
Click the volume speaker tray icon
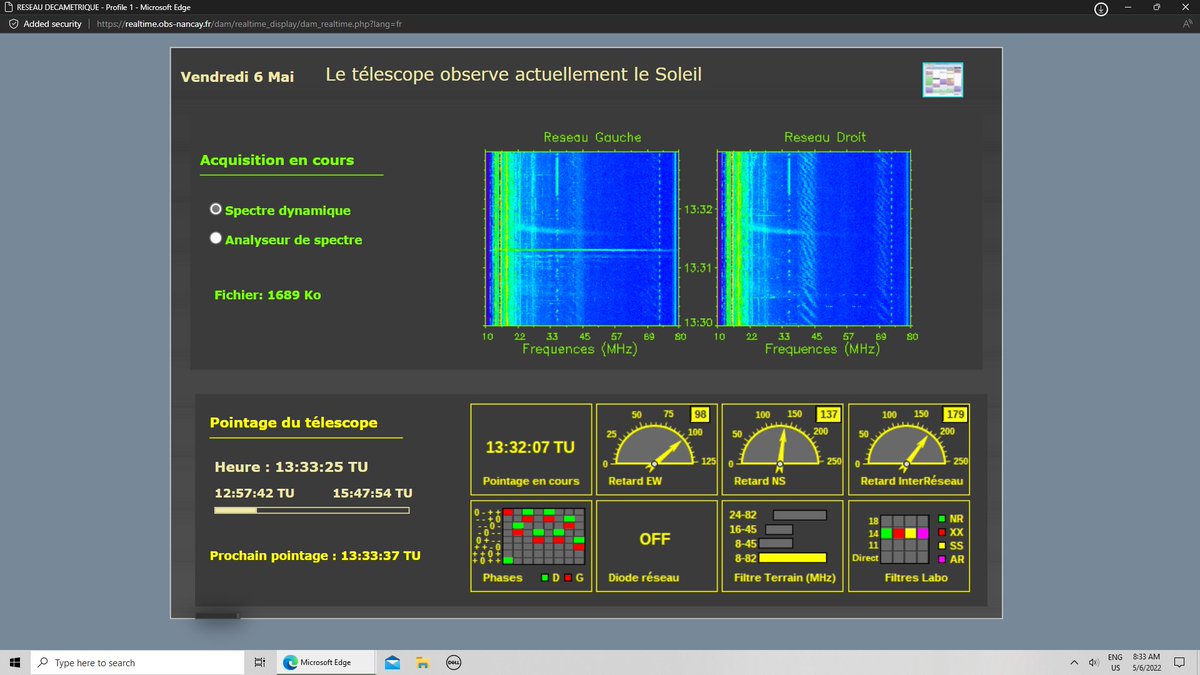pos(1093,662)
